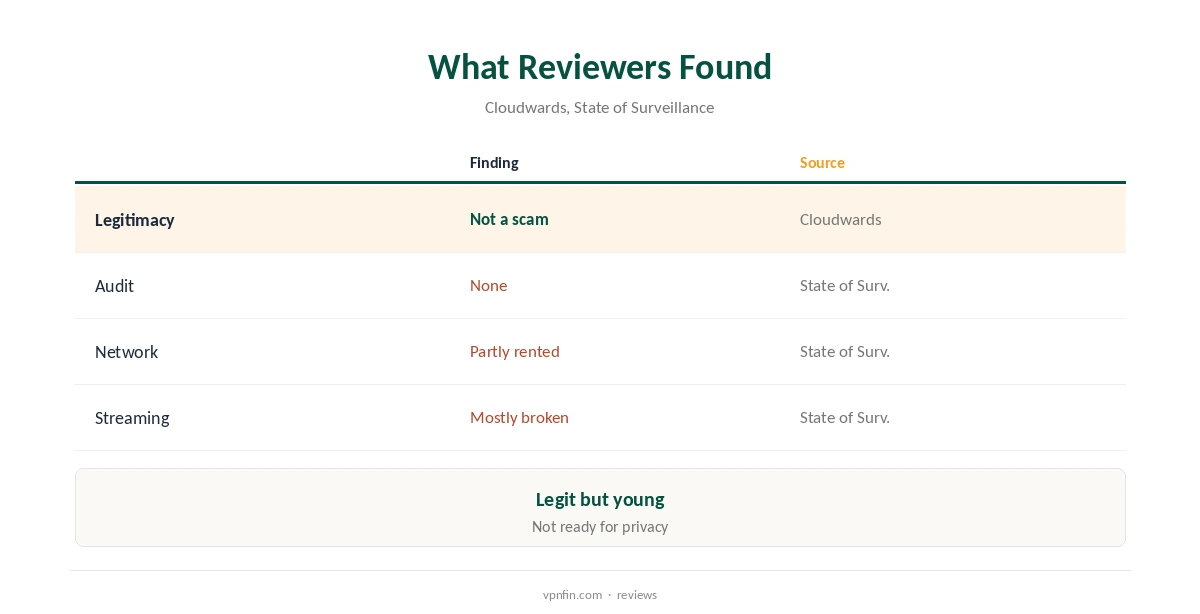1200x614 pixels.
Task: Click the 'Mostly broken' finding
Action: point(519,417)
